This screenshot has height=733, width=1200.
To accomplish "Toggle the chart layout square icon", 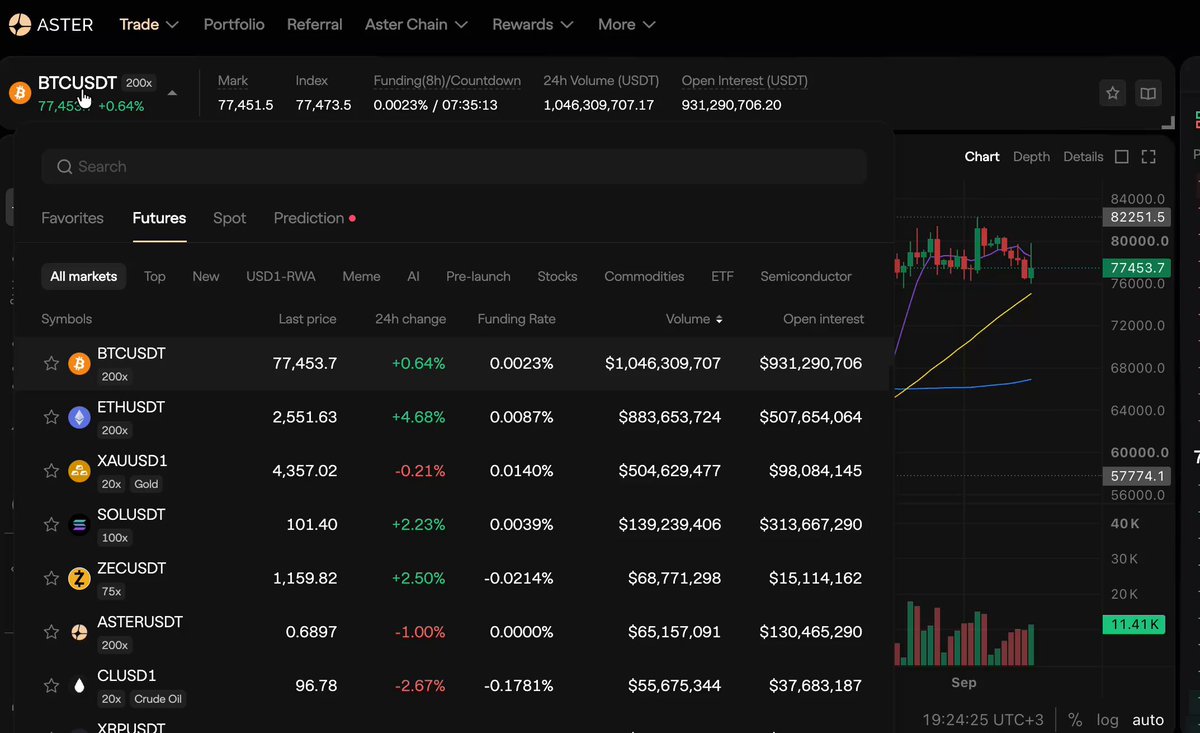I will [1122, 157].
